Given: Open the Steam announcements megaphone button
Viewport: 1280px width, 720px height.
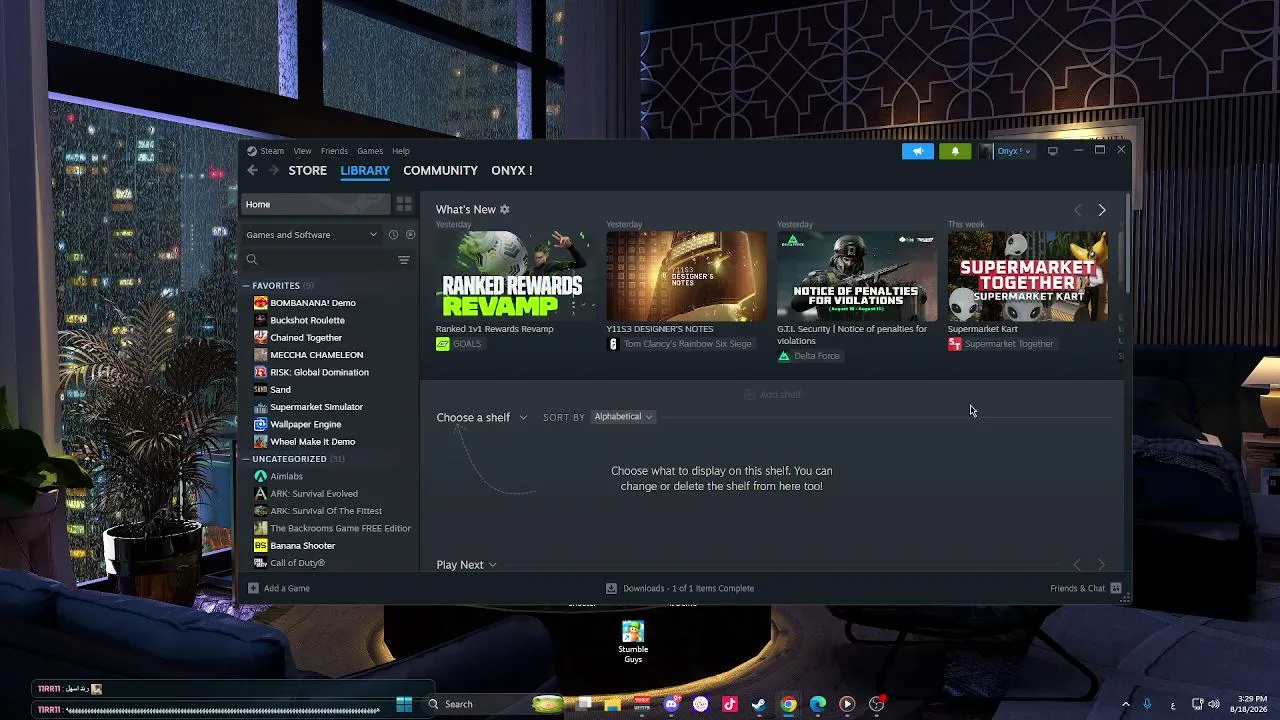Looking at the screenshot, I should 917,151.
